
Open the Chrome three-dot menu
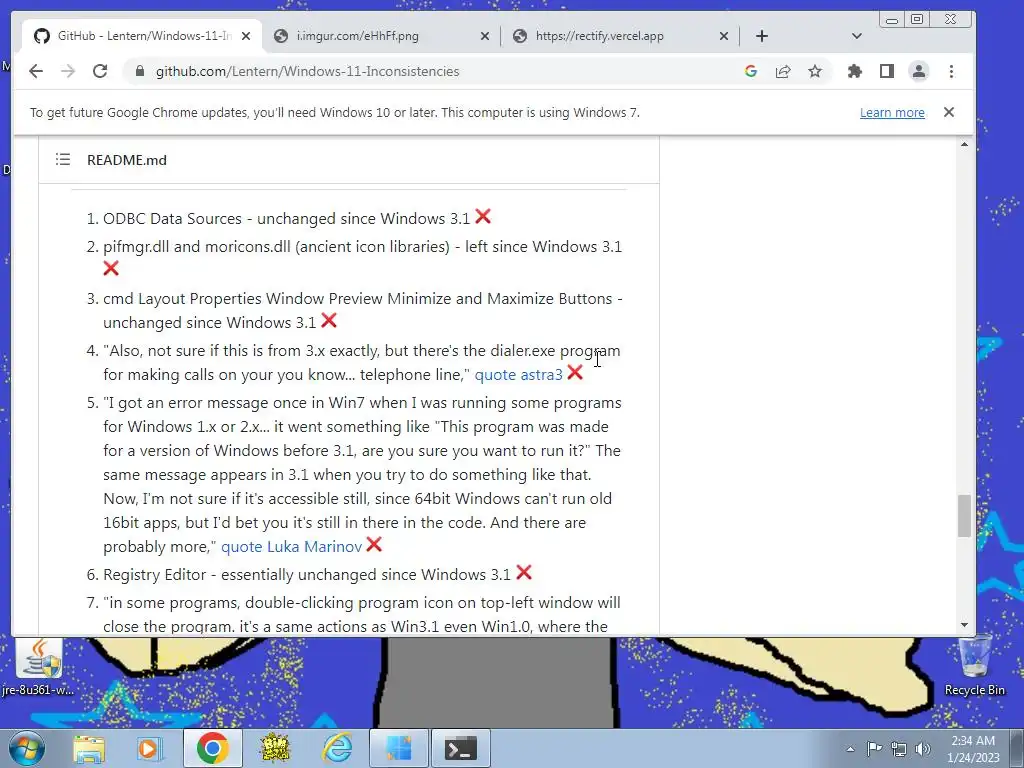point(952,71)
